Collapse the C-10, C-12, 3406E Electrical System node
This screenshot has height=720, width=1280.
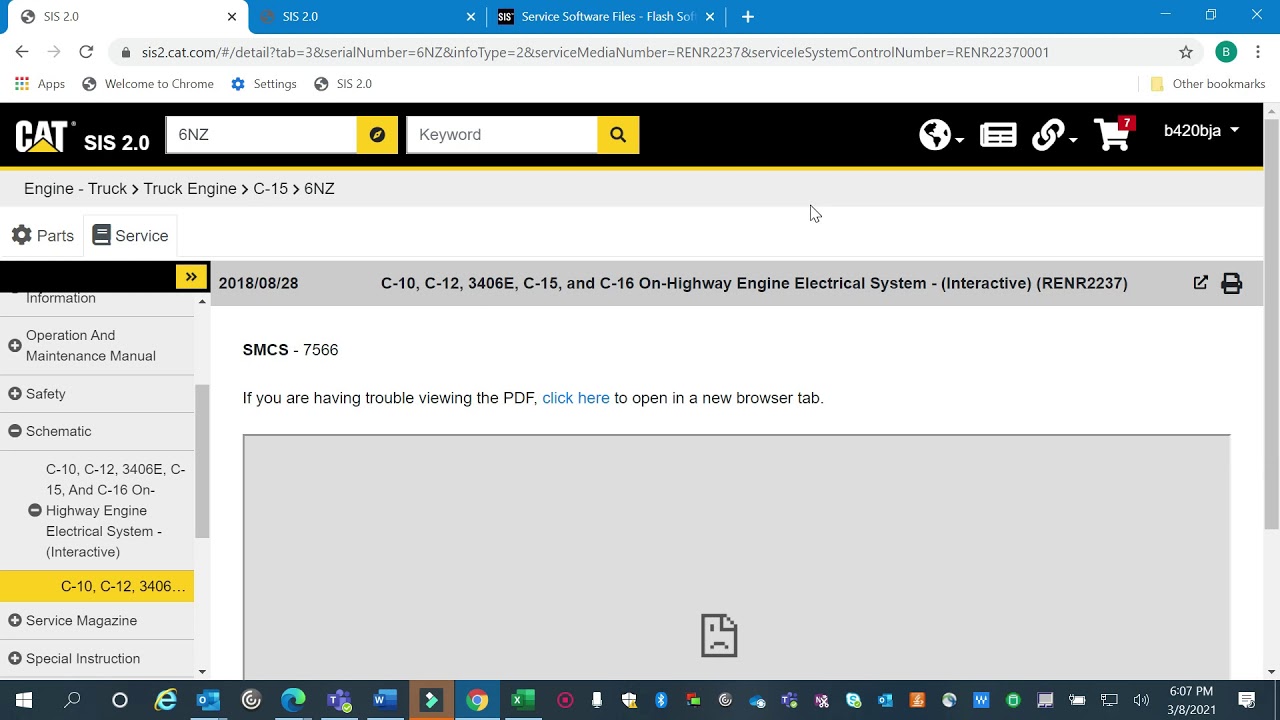pos(35,510)
